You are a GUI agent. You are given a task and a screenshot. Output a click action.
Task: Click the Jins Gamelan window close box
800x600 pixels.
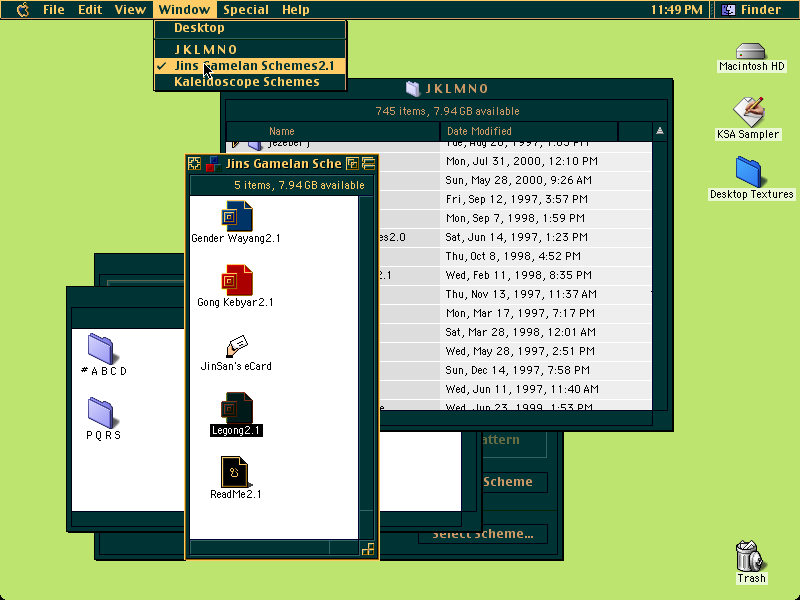pyautogui.click(x=194, y=164)
